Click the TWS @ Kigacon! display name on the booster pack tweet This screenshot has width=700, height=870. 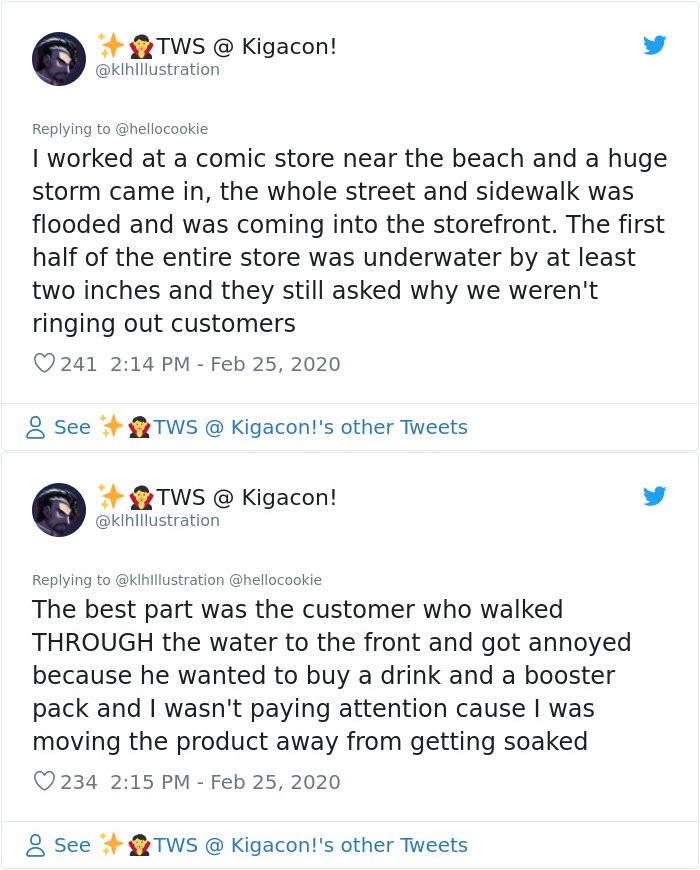(x=246, y=497)
